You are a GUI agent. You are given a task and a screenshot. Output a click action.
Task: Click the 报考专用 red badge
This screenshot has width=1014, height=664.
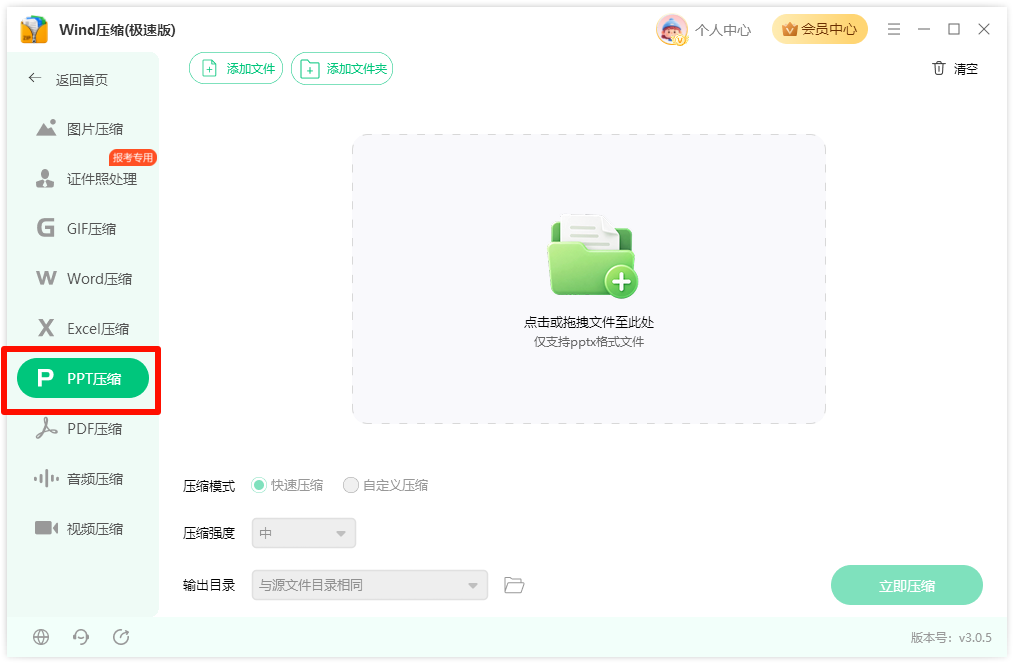133,157
